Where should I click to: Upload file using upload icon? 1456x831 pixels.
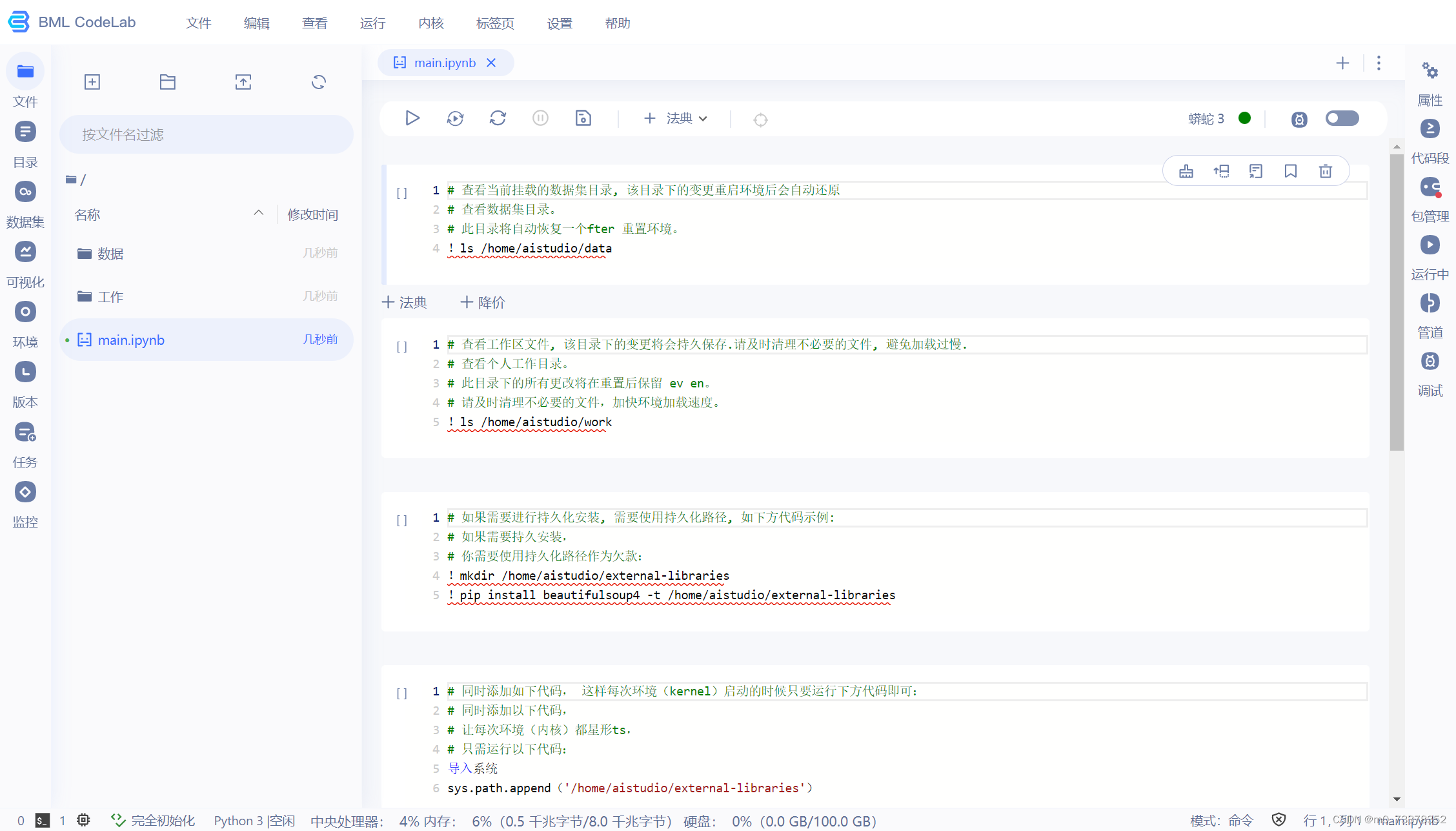pos(243,82)
